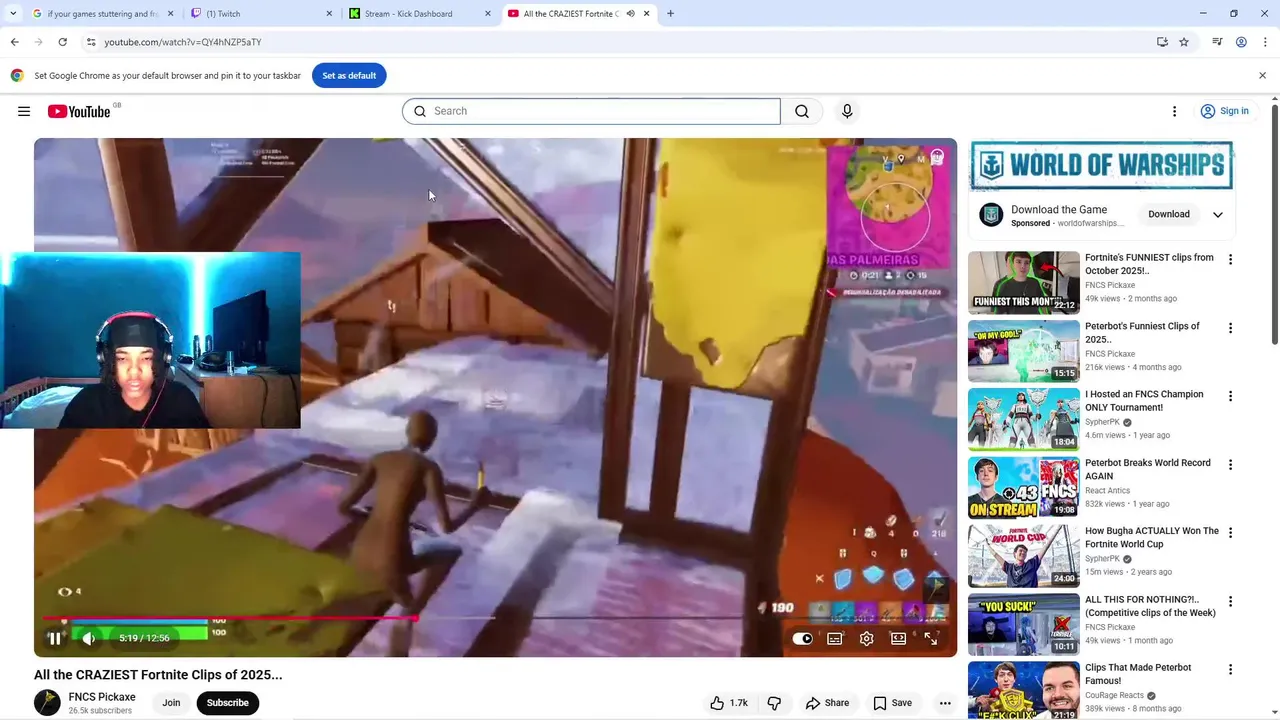This screenshot has height=720, width=1280.
Task: Open more actions menu below video
Action: (x=945, y=703)
